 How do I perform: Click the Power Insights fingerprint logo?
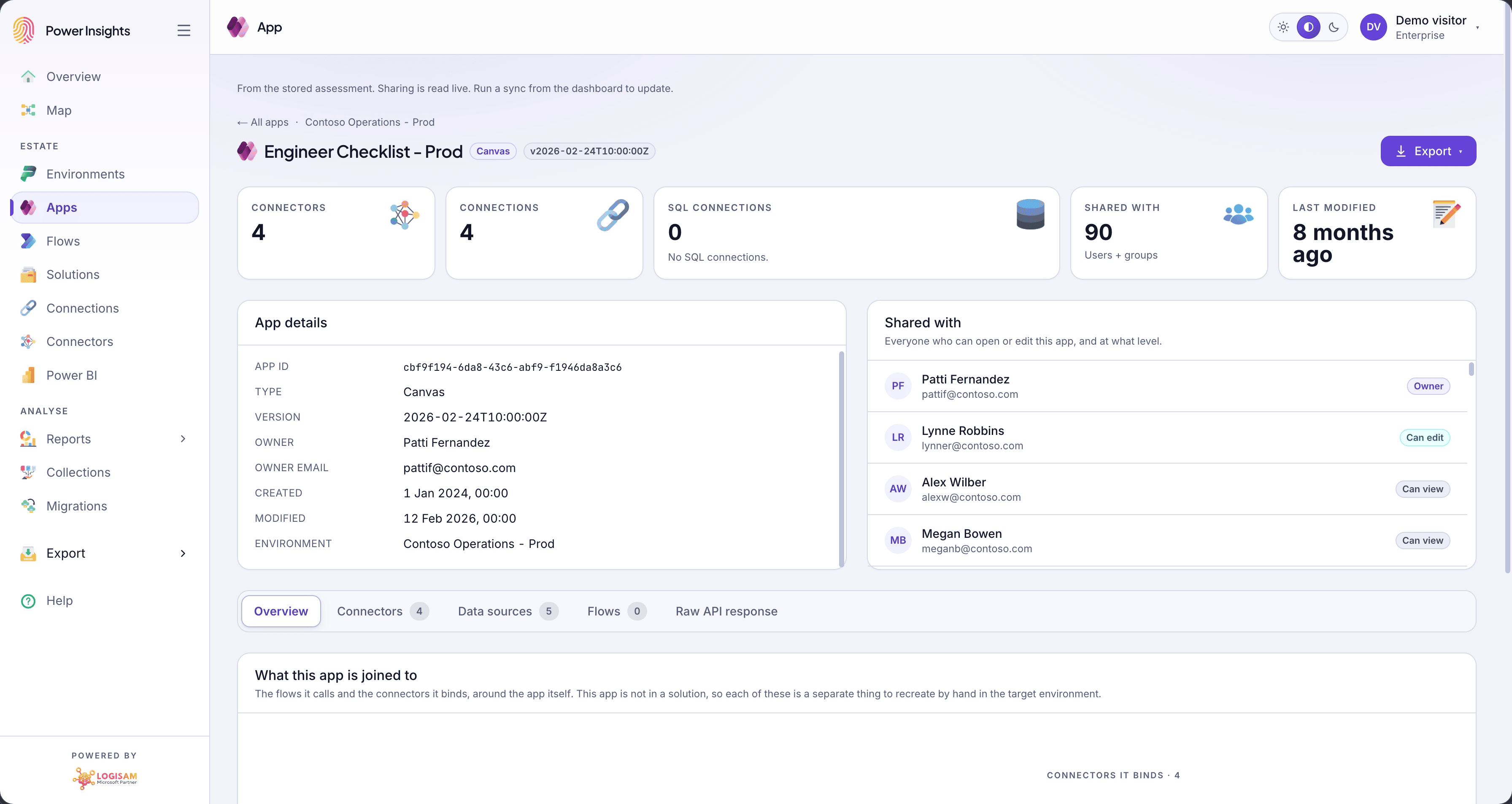(24, 30)
